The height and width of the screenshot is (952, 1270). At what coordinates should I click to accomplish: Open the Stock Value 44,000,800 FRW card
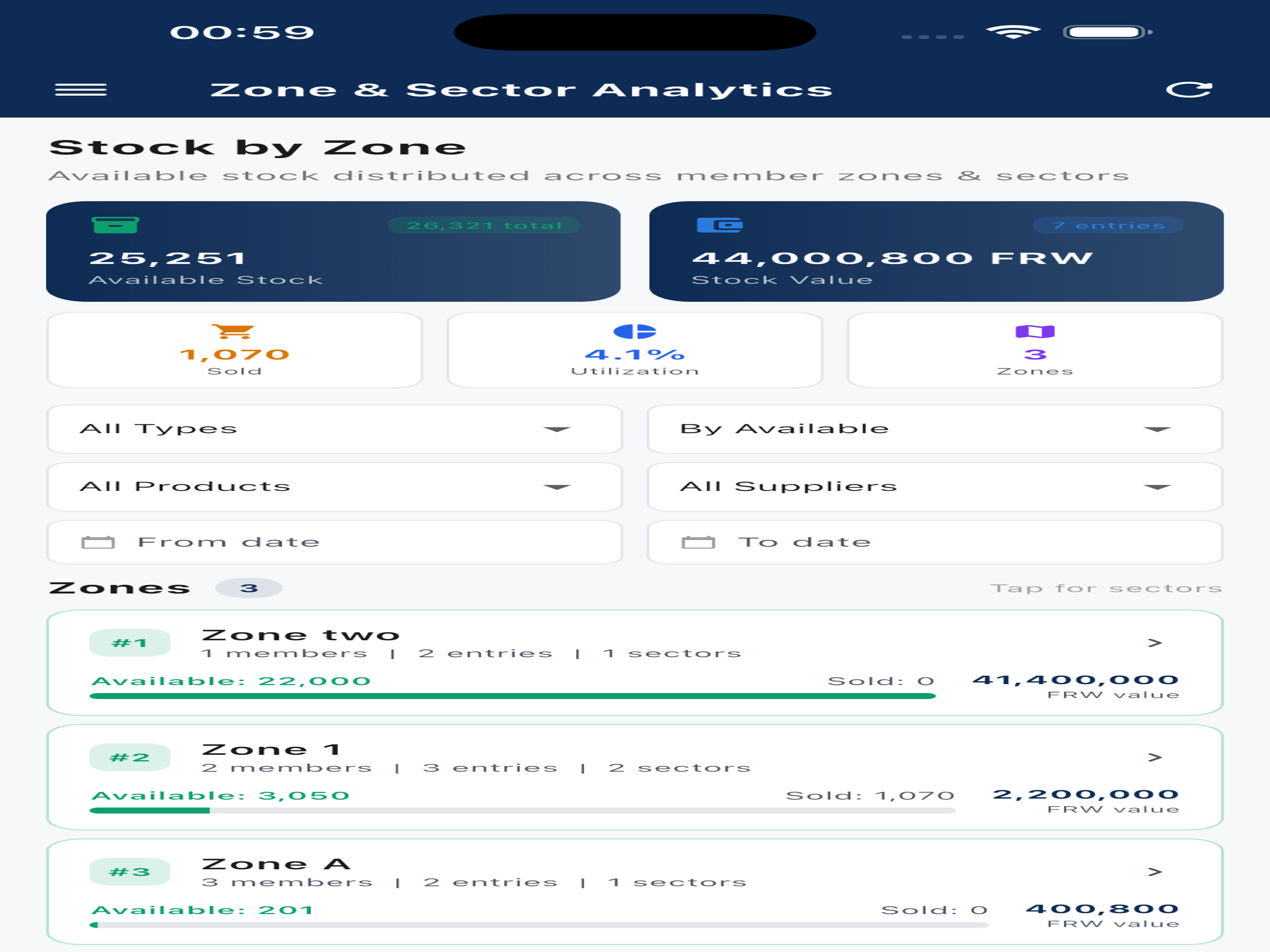point(936,251)
